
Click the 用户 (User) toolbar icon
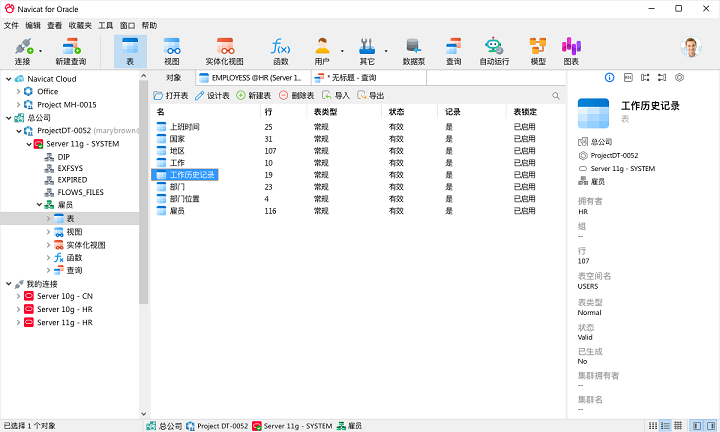pos(322,51)
